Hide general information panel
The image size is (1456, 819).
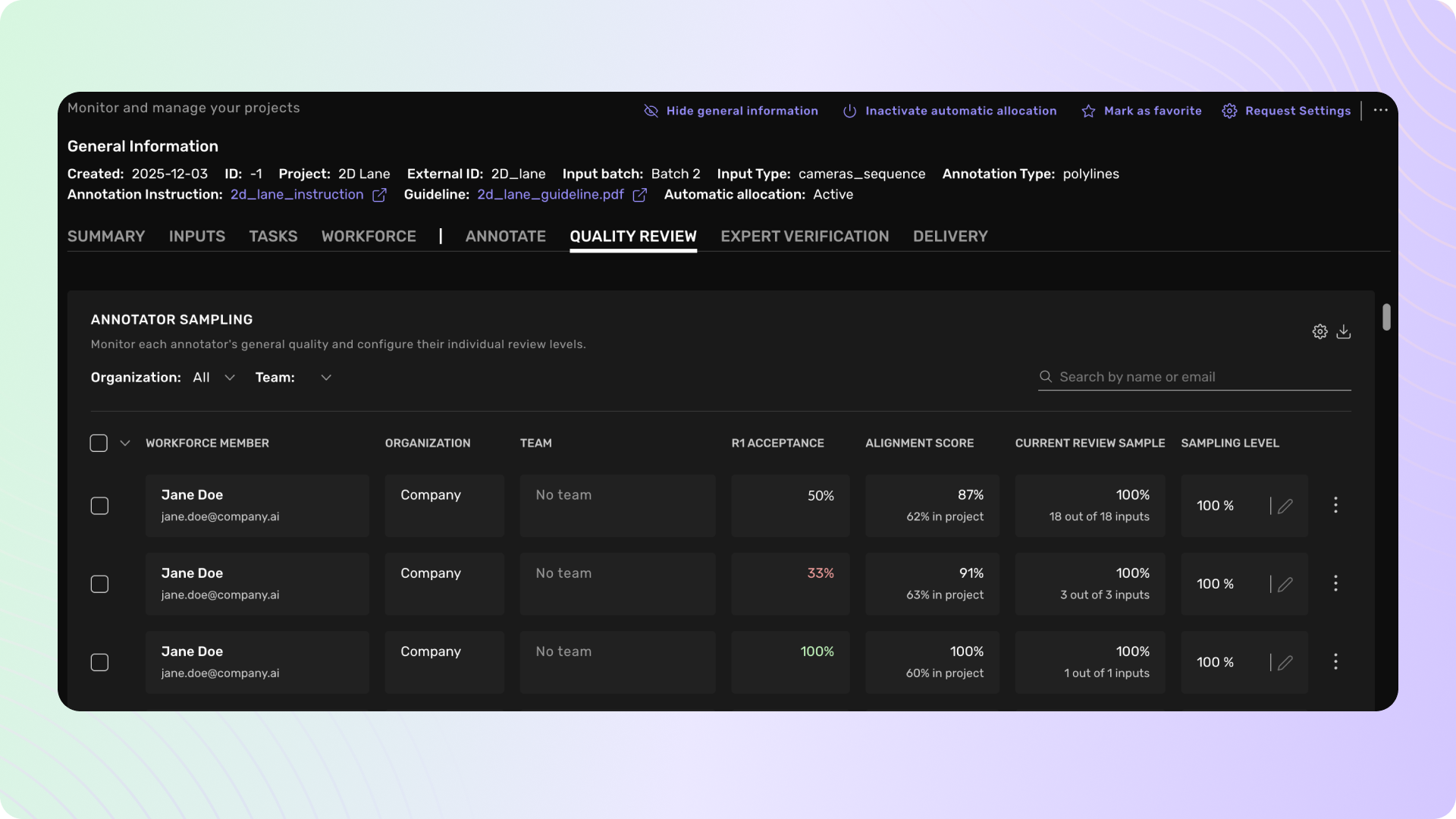tap(730, 111)
